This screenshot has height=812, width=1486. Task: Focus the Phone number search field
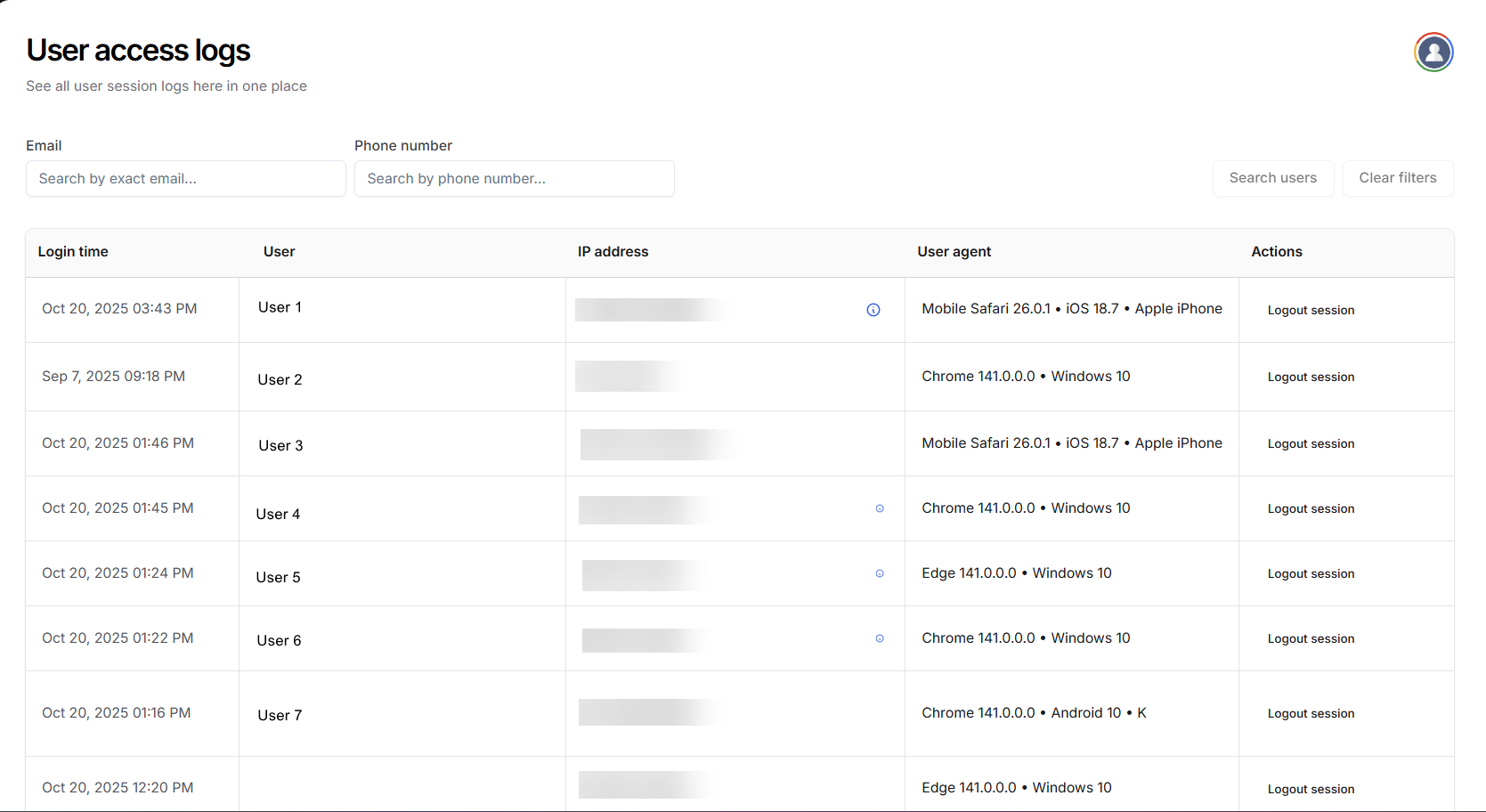(x=514, y=179)
